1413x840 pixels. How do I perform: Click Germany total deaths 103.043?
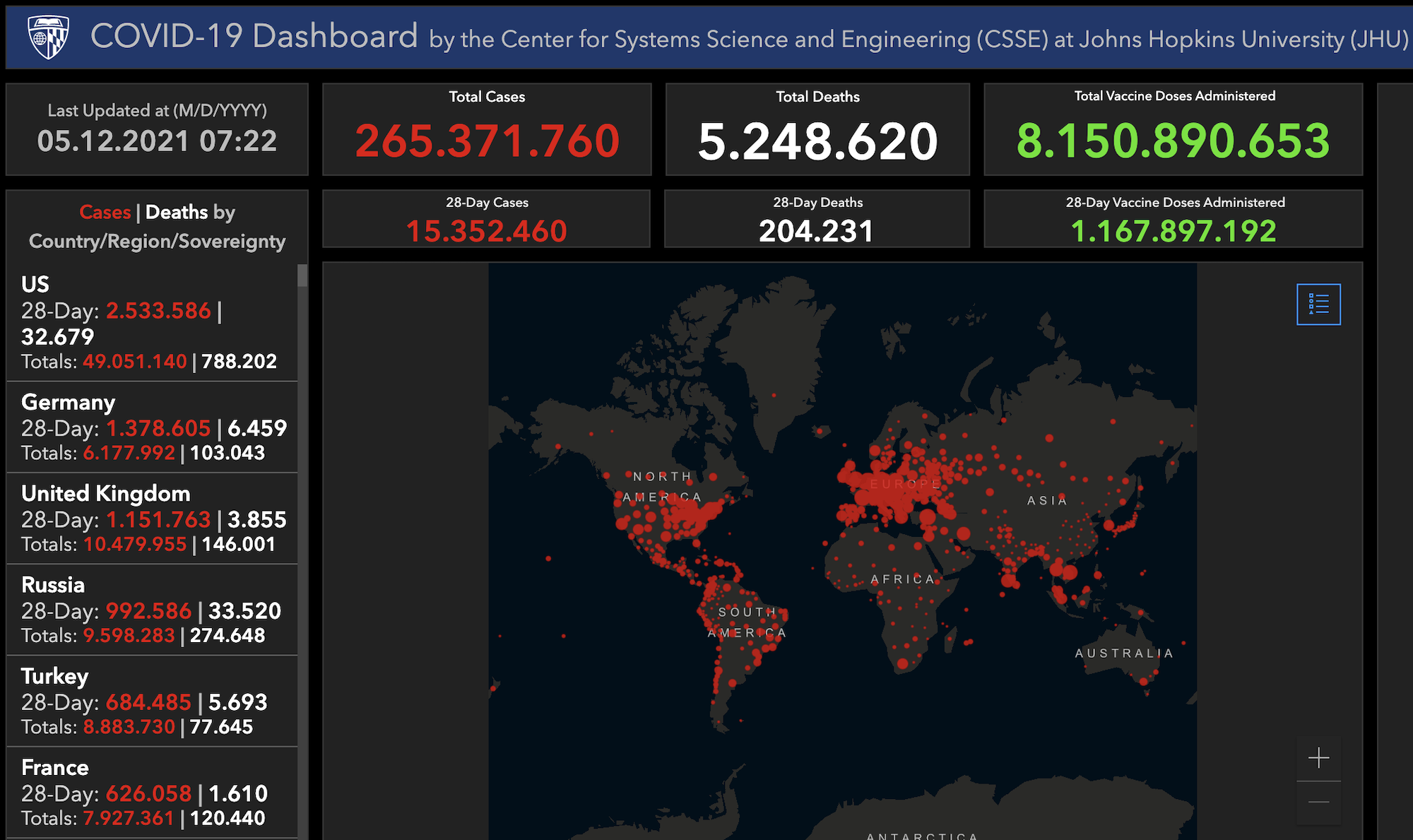pos(227,453)
